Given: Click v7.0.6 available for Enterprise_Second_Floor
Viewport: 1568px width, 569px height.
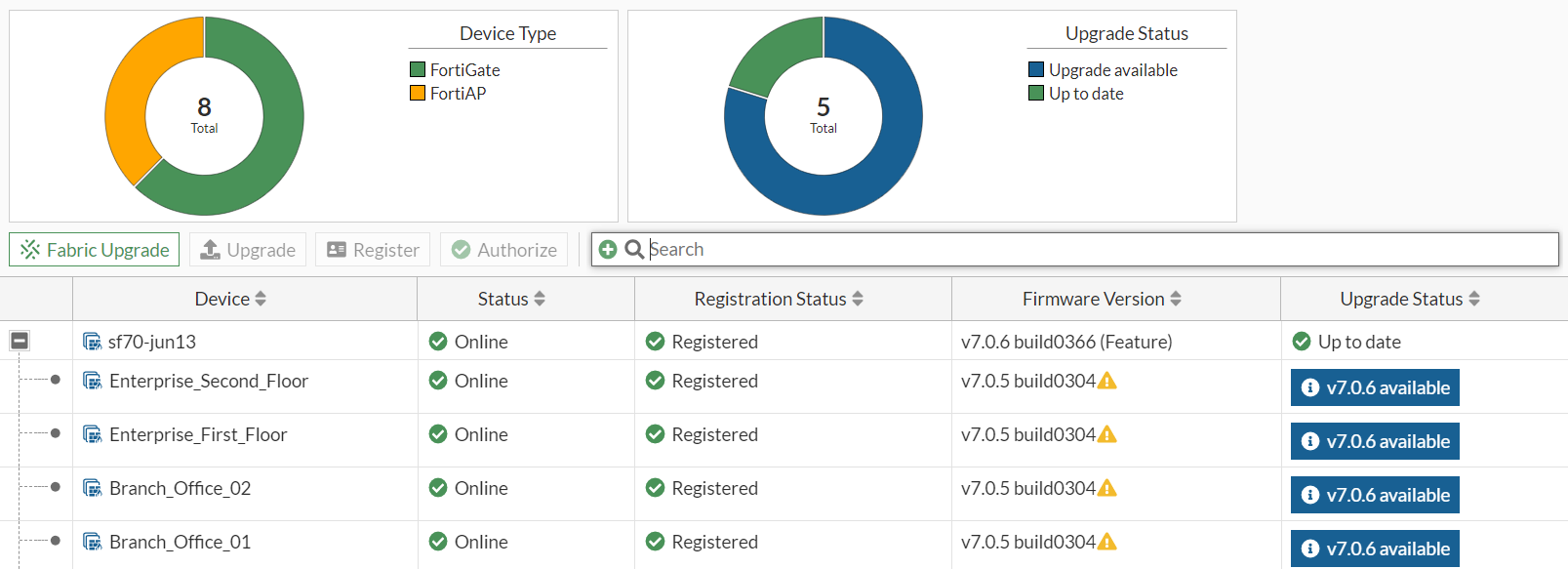Looking at the screenshot, I should tap(1375, 387).
